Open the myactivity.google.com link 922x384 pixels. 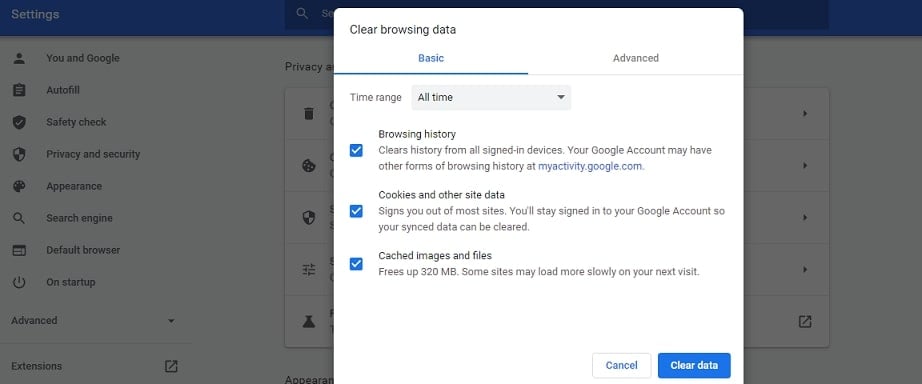591,166
